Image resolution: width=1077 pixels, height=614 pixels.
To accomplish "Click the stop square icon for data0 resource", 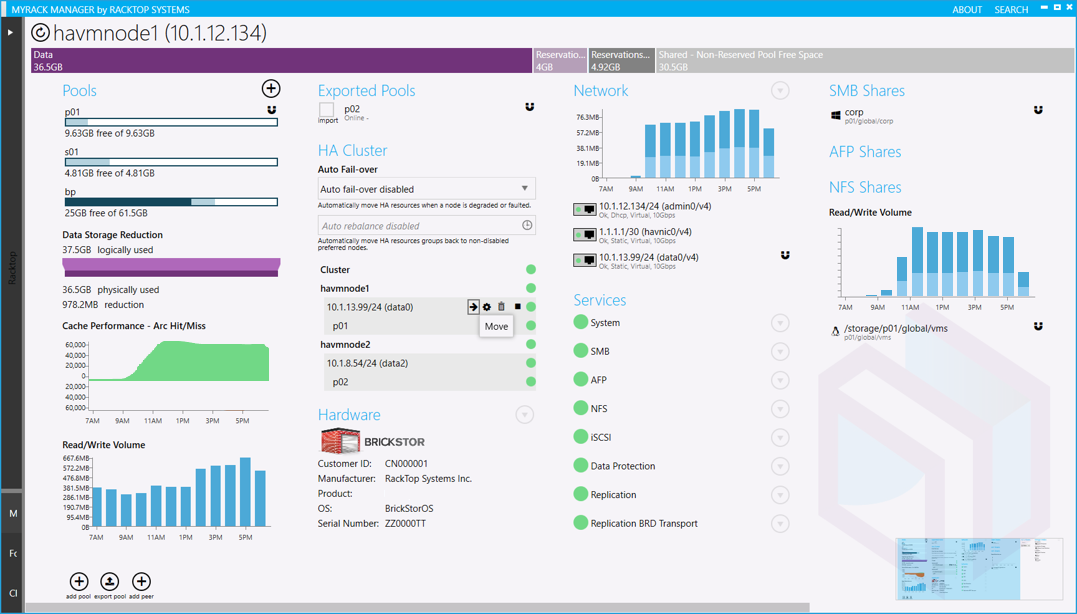I will [x=517, y=306].
